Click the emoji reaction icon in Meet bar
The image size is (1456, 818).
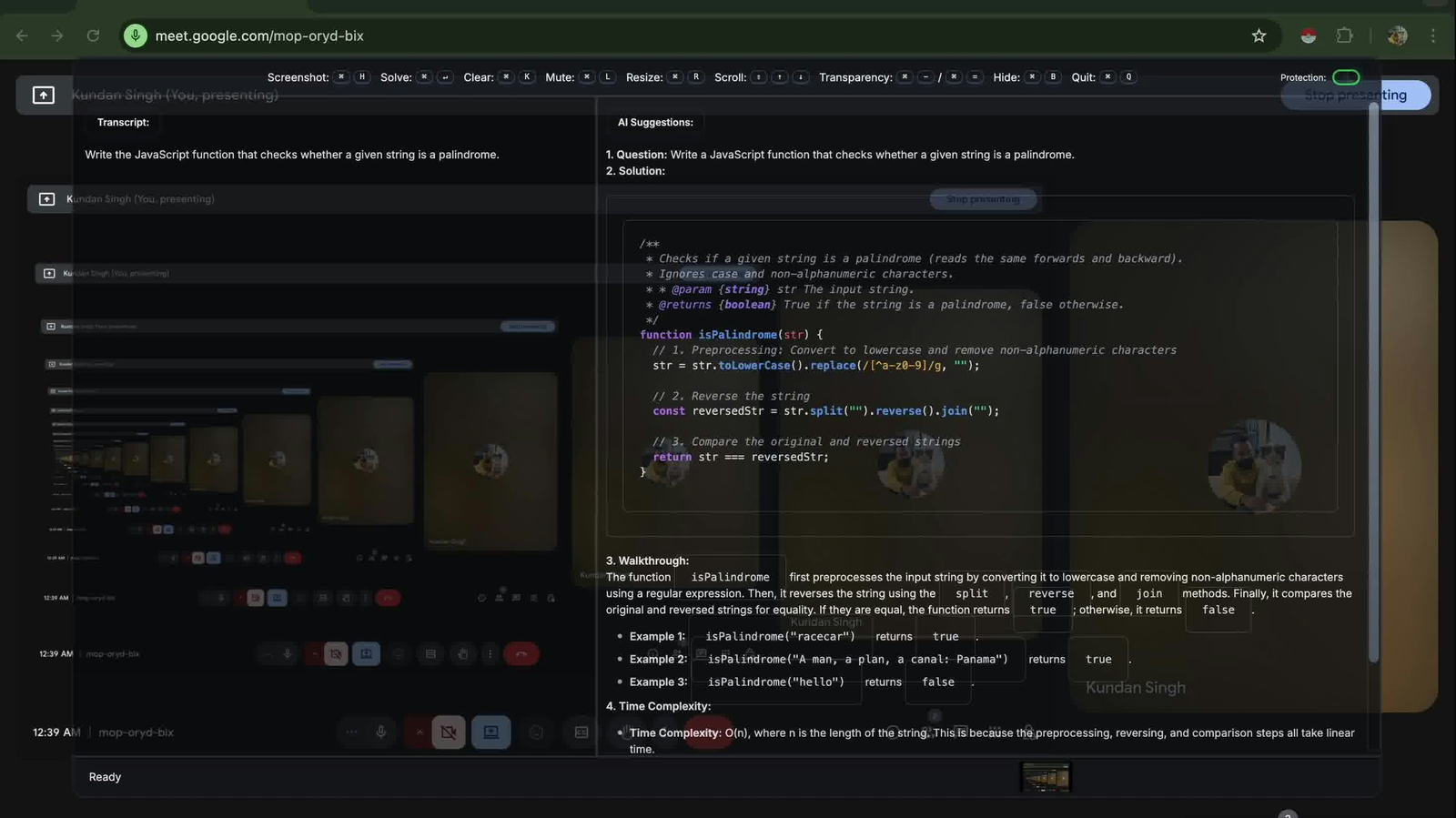pos(536,732)
